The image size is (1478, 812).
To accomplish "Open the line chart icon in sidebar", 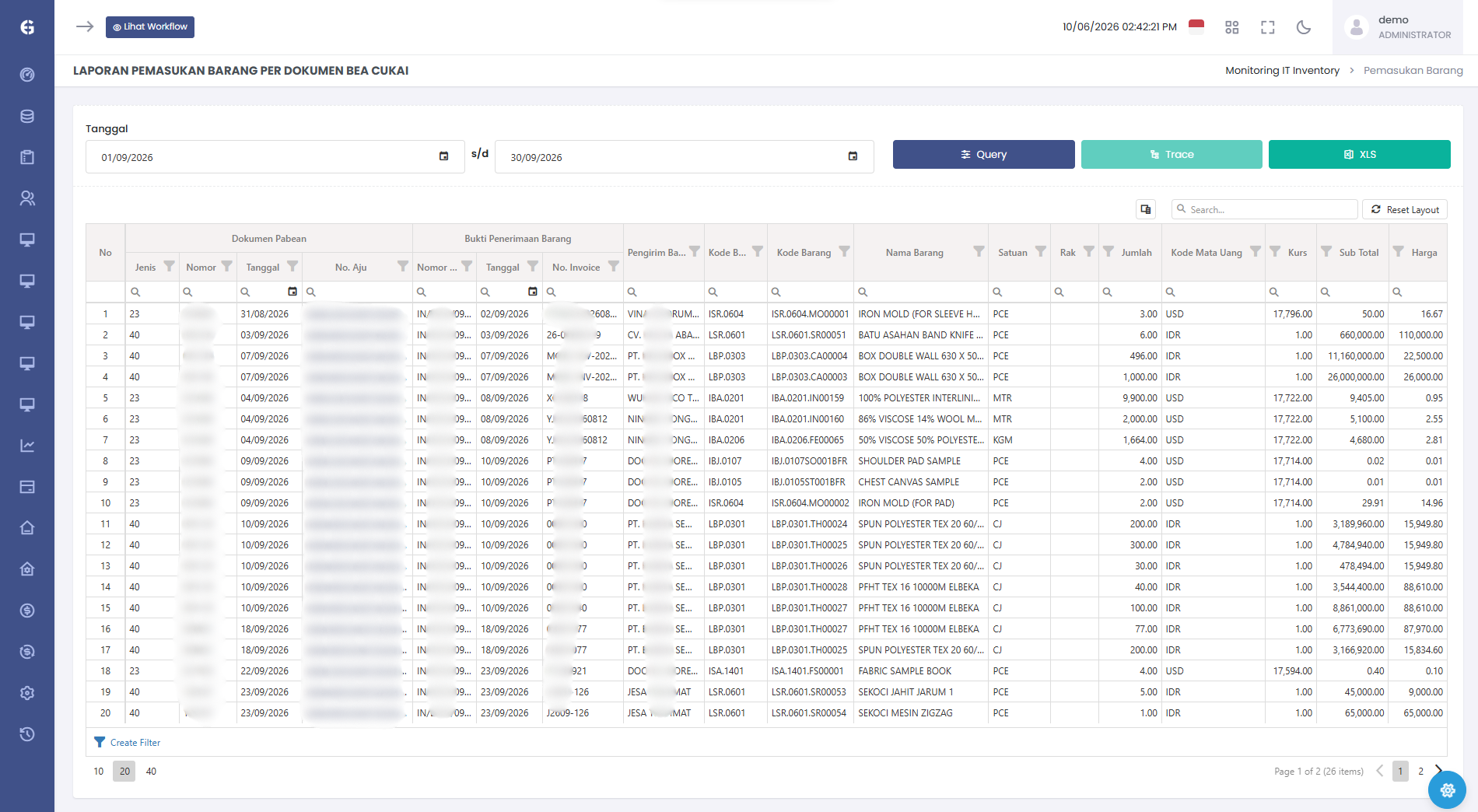I will (x=27, y=446).
